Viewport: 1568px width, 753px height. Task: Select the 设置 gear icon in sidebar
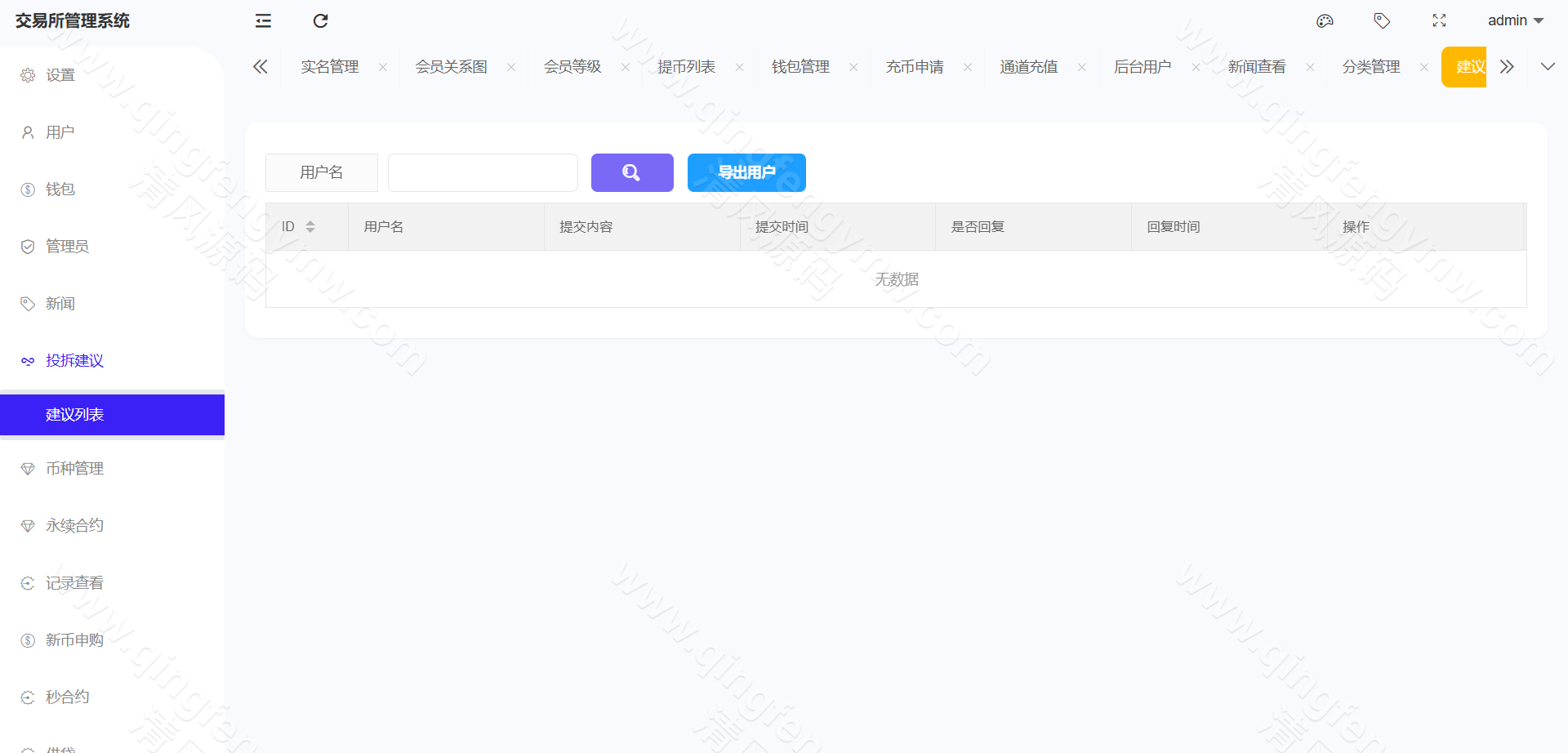pyautogui.click(x=27, y=74)
